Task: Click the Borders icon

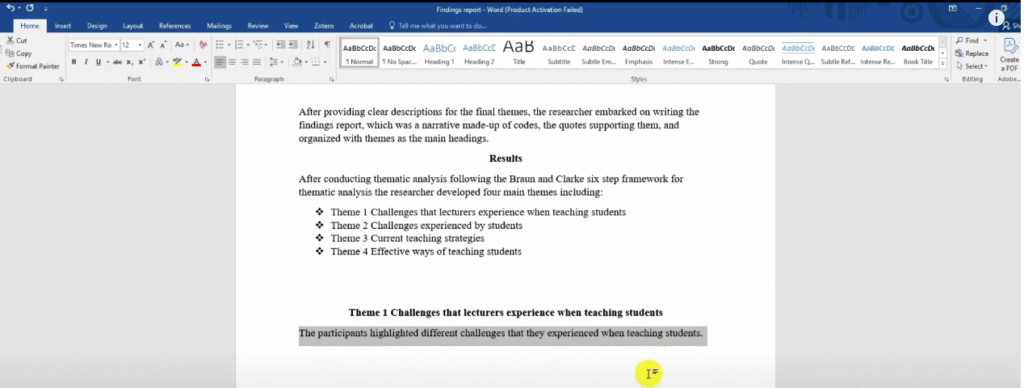Action: click(316, 62)
